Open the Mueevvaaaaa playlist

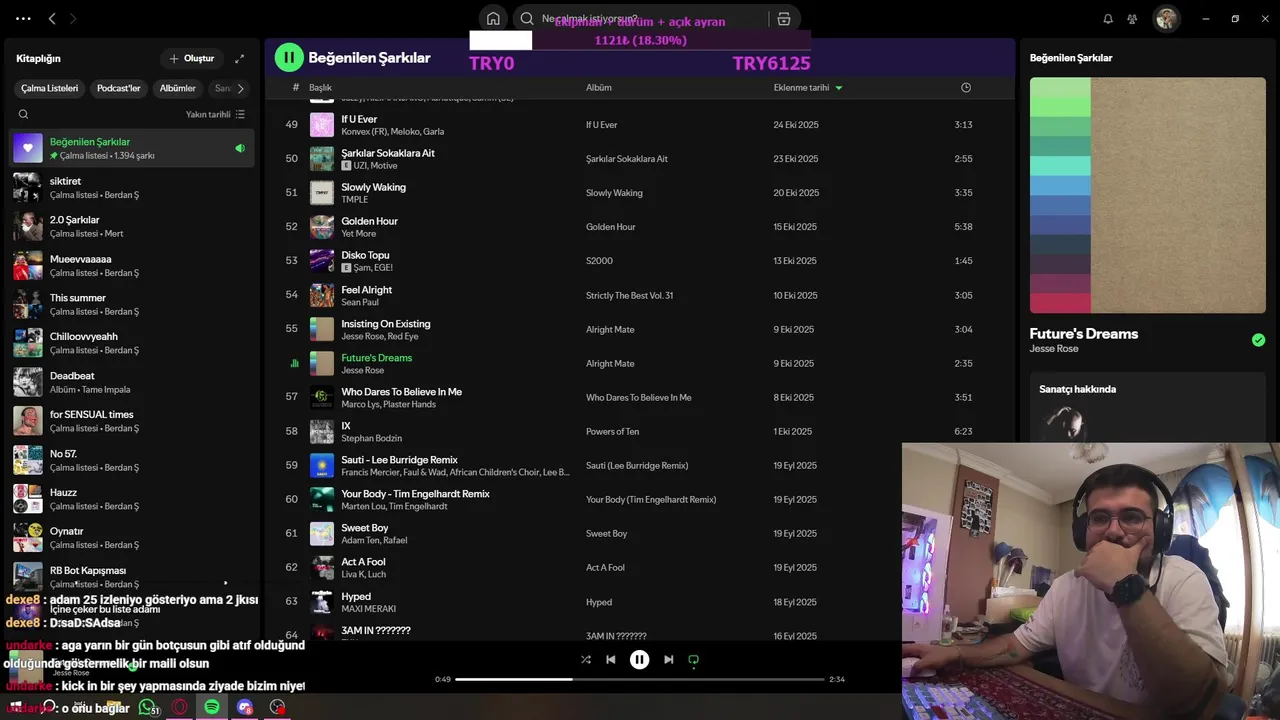click(131, 265)
